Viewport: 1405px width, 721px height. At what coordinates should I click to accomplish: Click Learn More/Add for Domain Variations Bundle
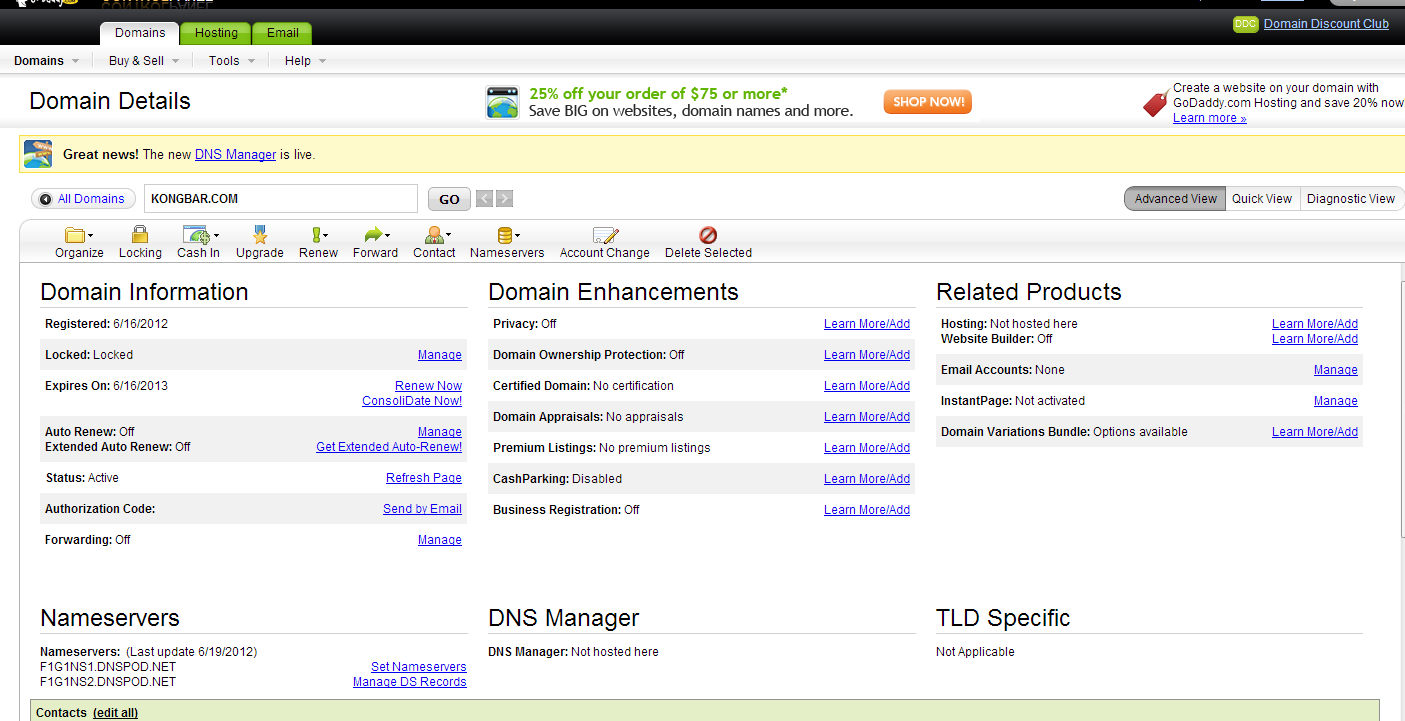1315,432
